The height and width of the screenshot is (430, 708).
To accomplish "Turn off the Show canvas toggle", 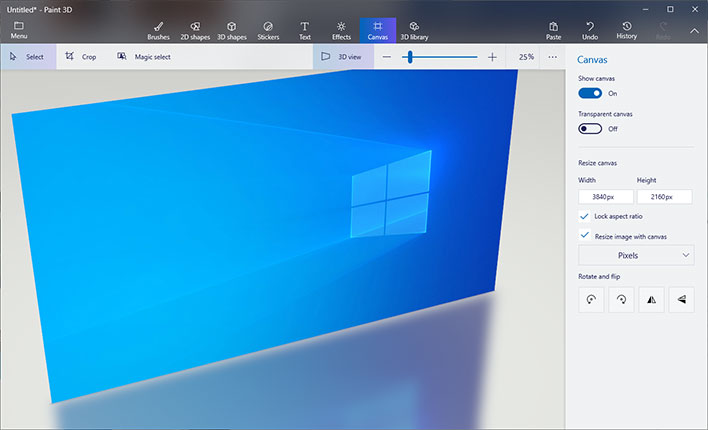I will pyautogui.click(x=590, y=93).
